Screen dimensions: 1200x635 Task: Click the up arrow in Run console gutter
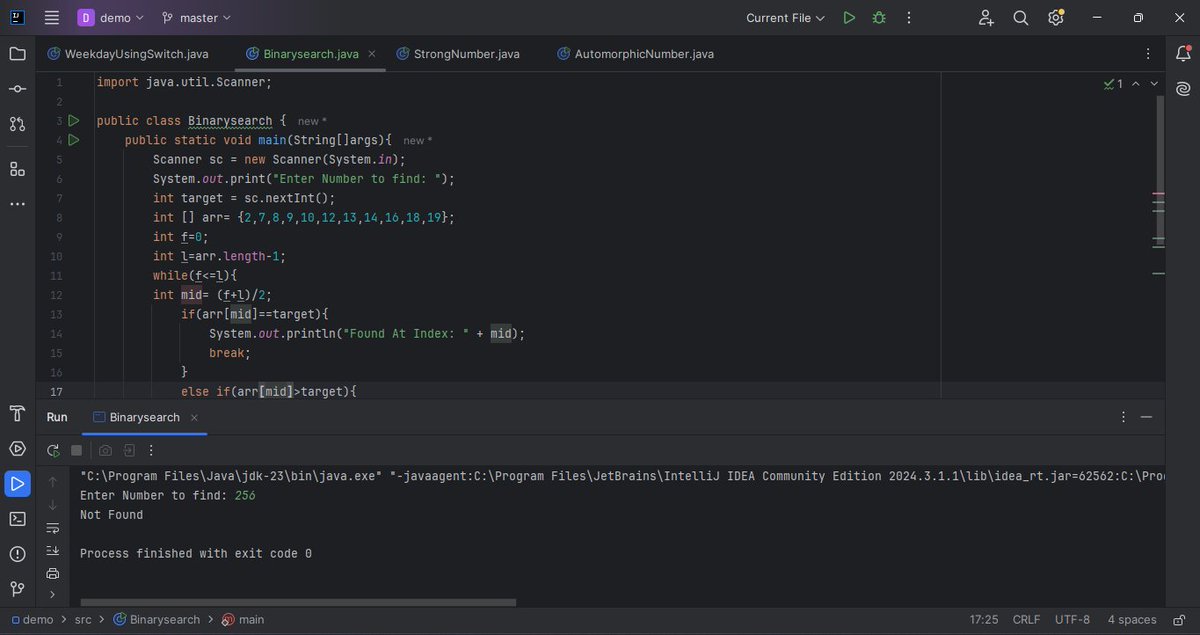click(x=53, y=482)
